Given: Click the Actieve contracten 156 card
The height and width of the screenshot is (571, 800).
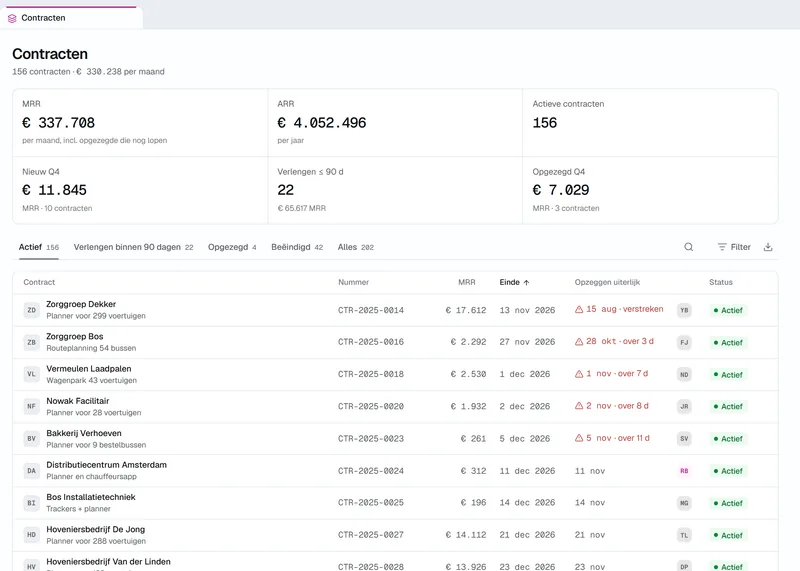Looking at the screenshot, I should [x=650, y=122].
